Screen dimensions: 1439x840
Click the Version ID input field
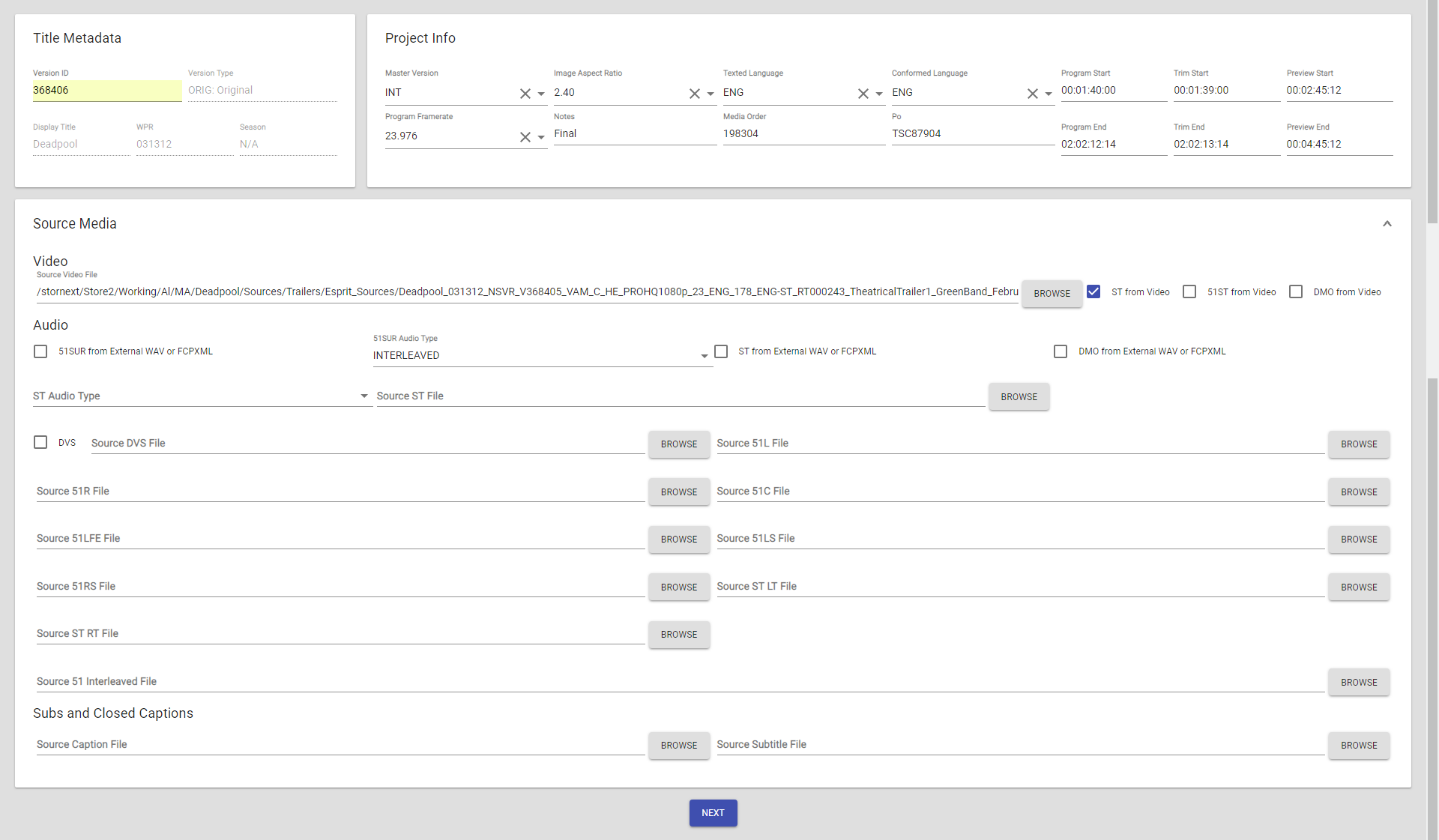[106, 91]
